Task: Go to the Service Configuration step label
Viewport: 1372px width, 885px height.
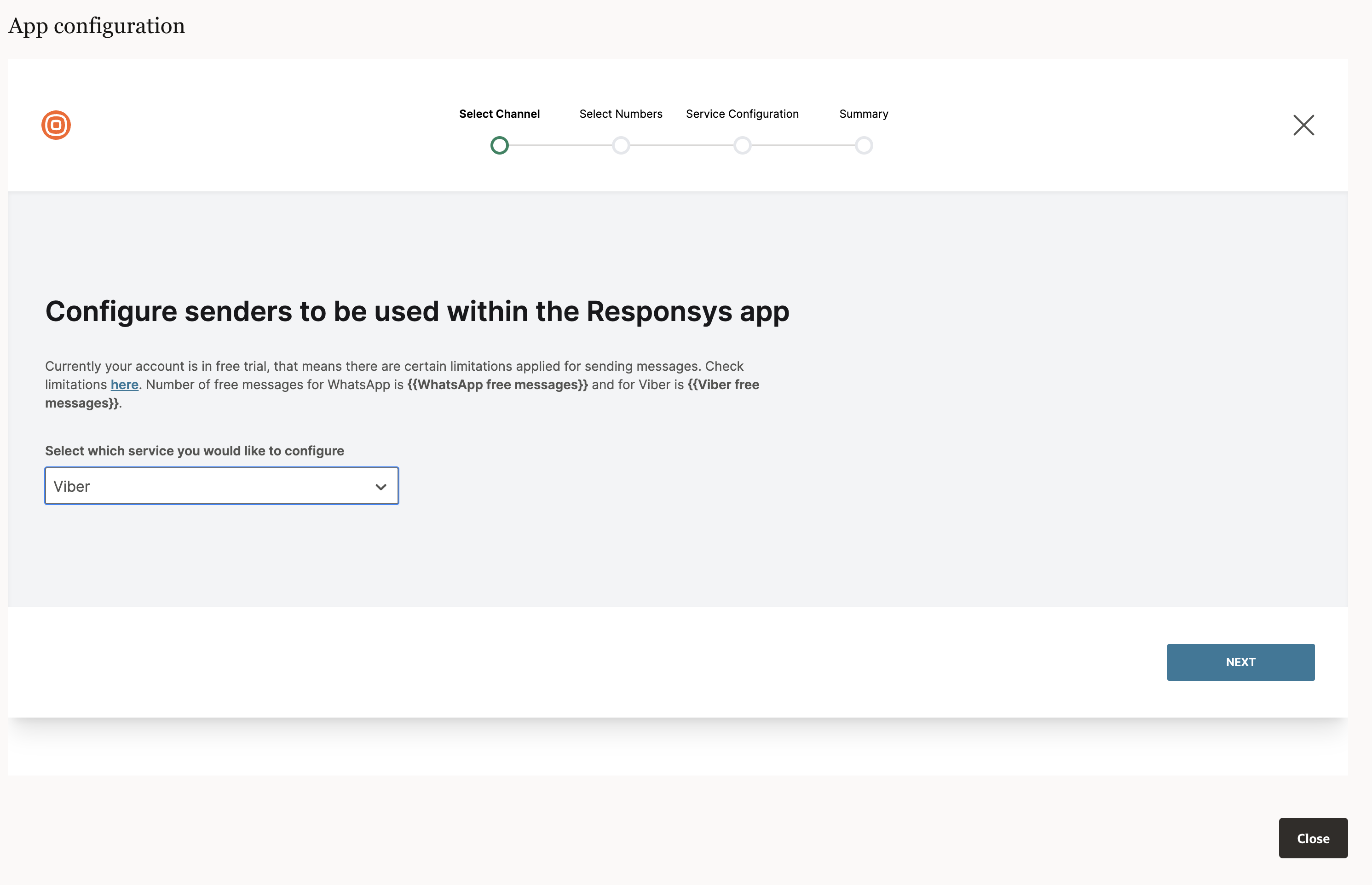Action: [x=742, y=114]
